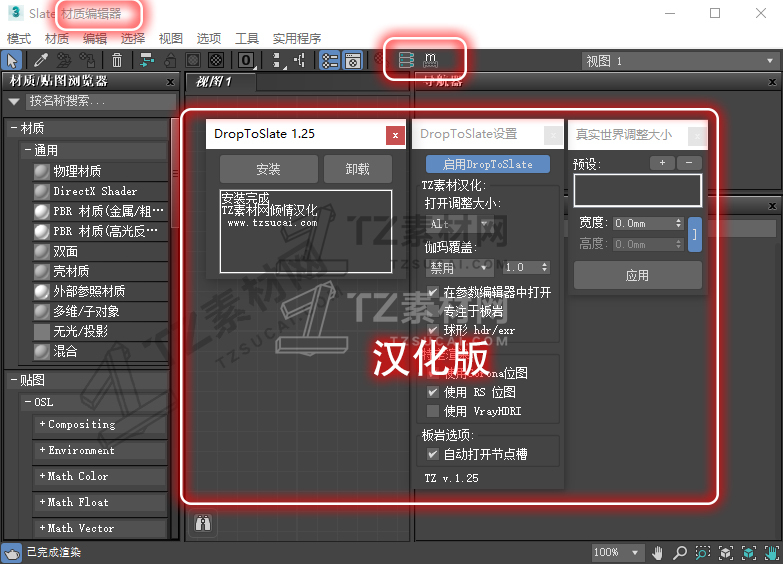Collapse the 材质 group
This screenshot has height=564, width=783.
[14, 128]
